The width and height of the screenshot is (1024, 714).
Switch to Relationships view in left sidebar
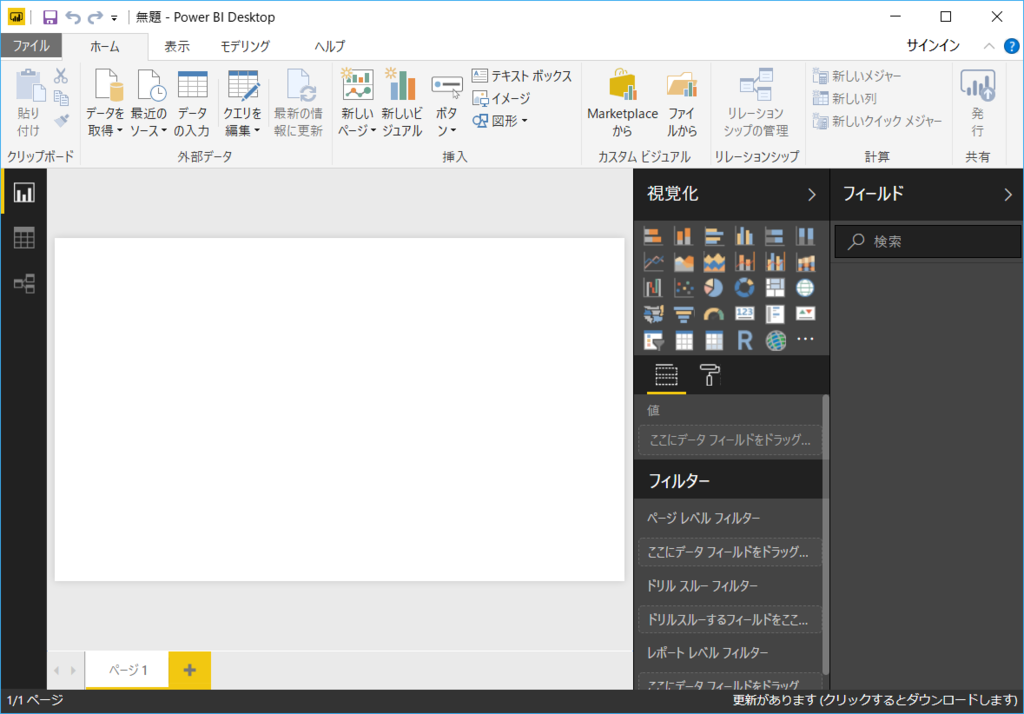pyautogui.click(x=24, y=284)
